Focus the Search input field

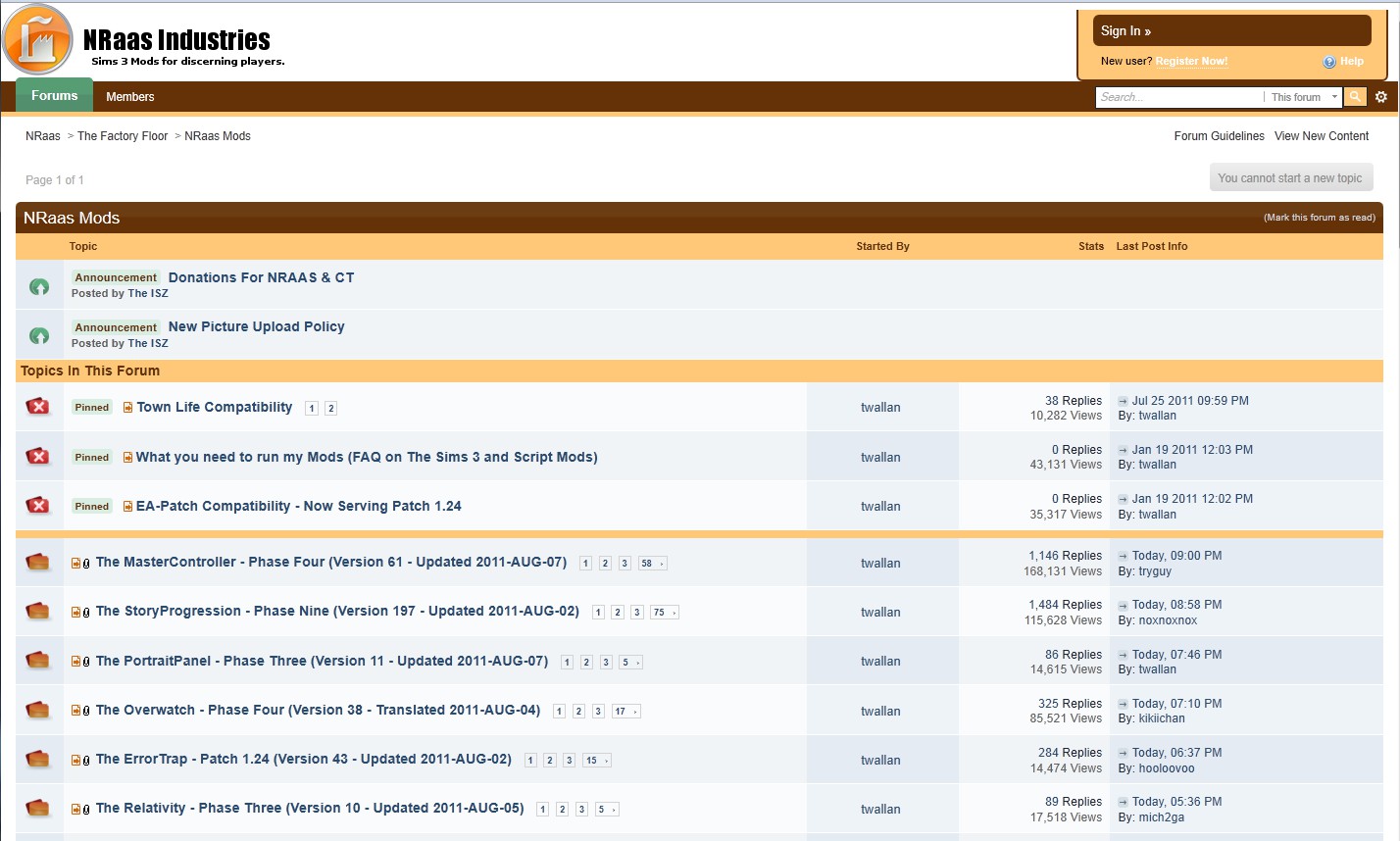1179,97
